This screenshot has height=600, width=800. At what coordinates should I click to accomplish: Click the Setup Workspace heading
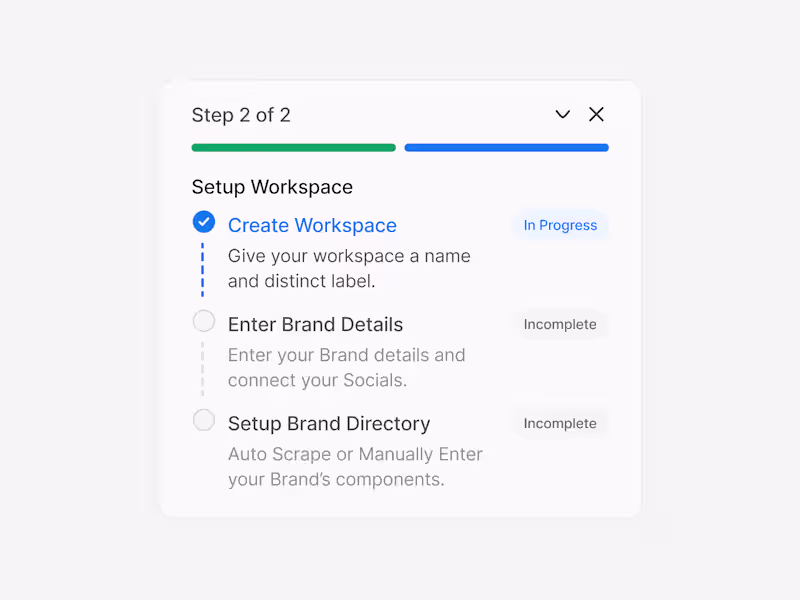[272, 187]
